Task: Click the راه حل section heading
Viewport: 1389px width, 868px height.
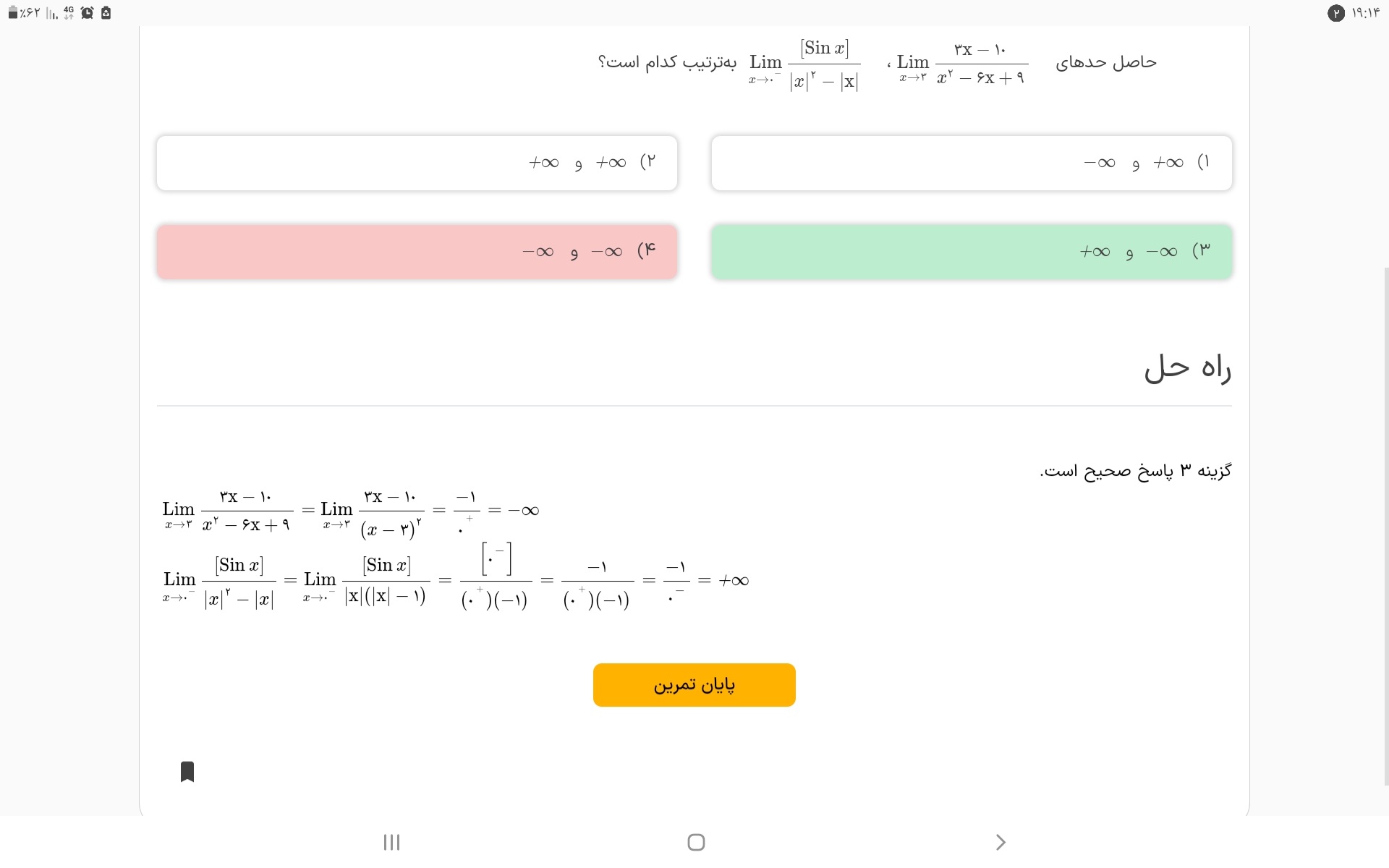Action: 1187,368
